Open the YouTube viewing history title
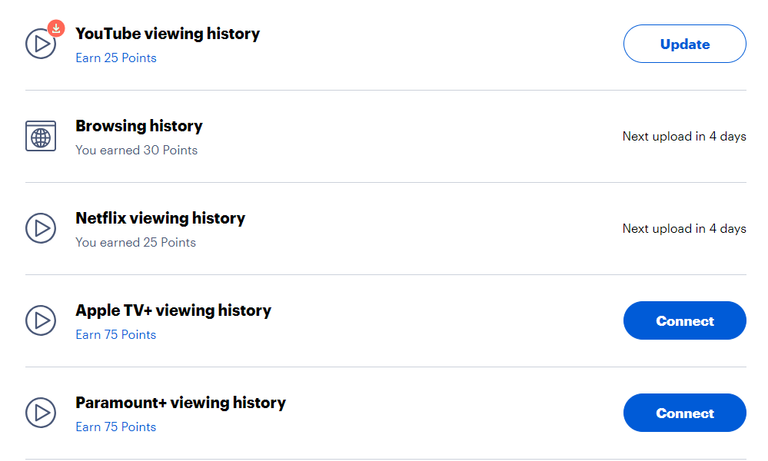 click(168, 34)
